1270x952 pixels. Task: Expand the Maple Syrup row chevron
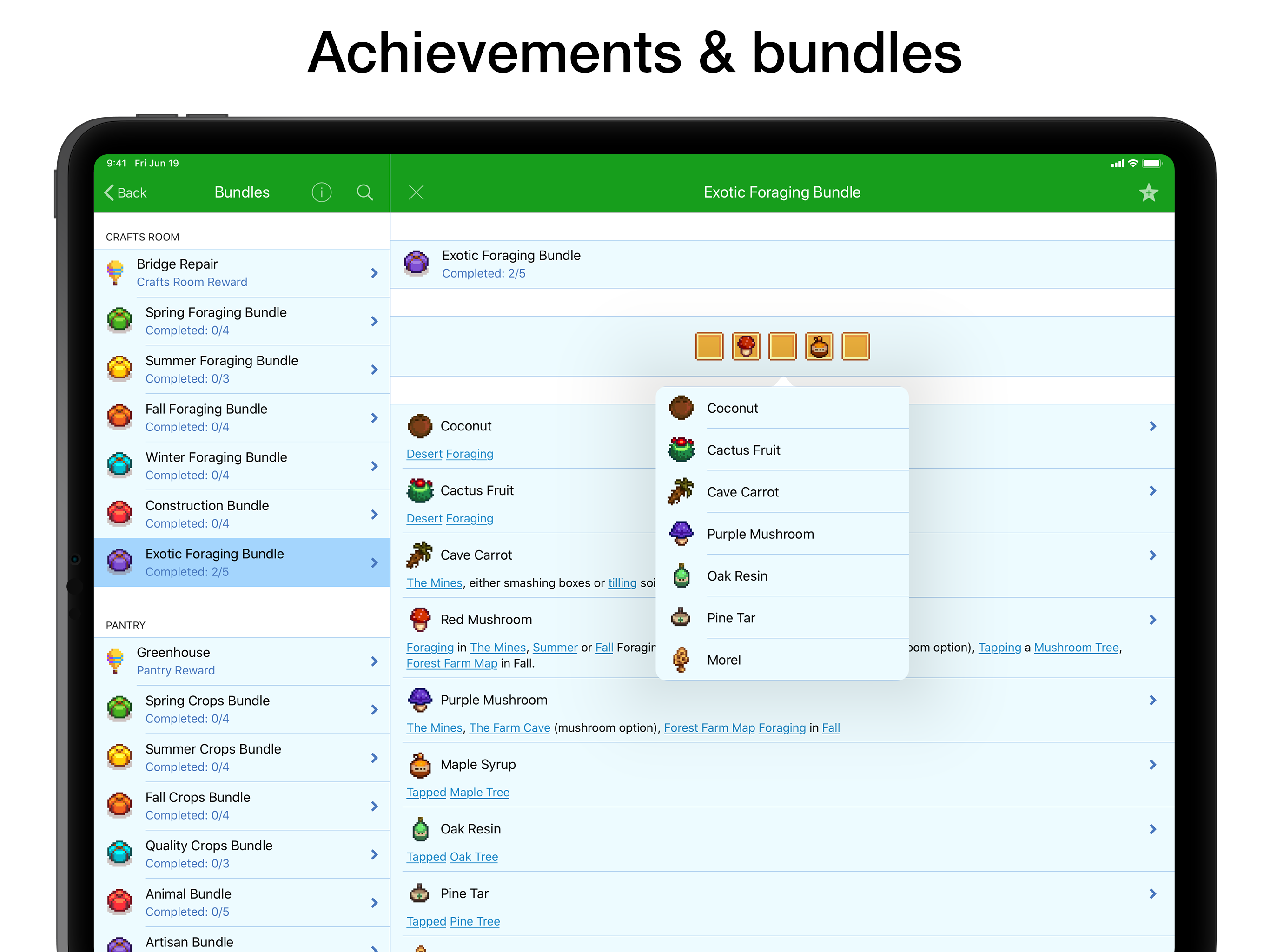coord(1153,765)
